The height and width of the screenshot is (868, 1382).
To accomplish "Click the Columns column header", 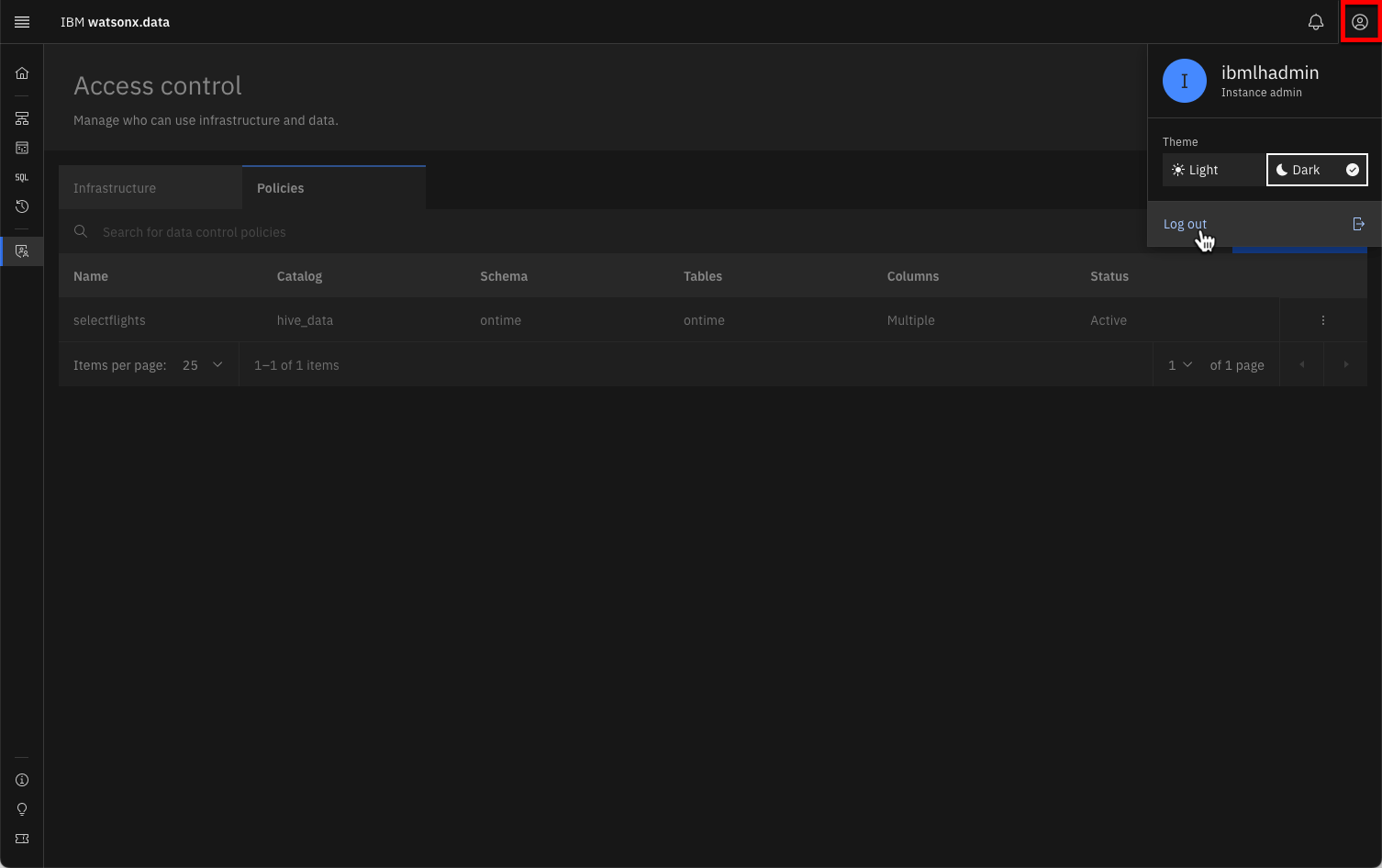I will pyautogui.click(x=913, y=276).
